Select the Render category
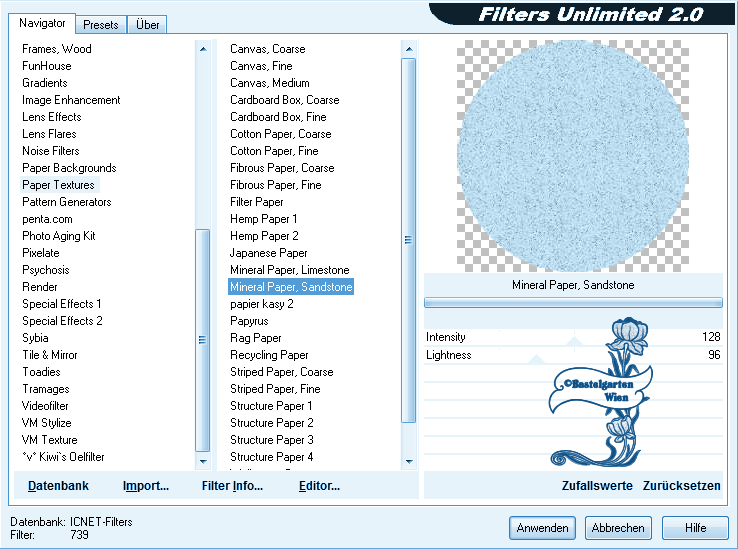 pos(40,287)
